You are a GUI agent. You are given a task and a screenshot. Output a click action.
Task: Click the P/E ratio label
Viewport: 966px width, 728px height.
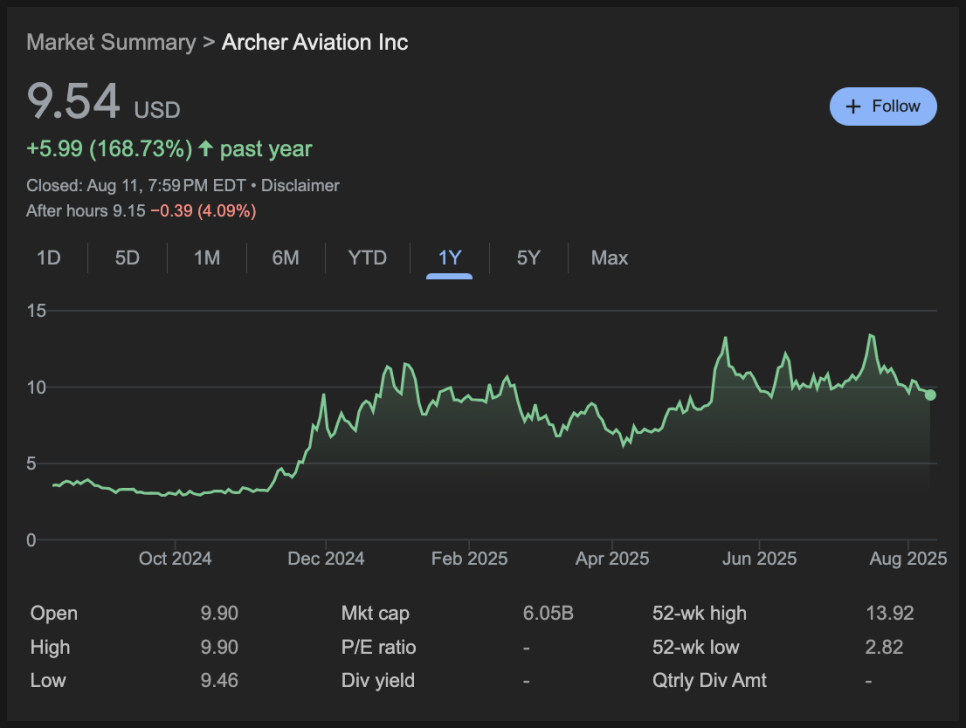(379, 647)
